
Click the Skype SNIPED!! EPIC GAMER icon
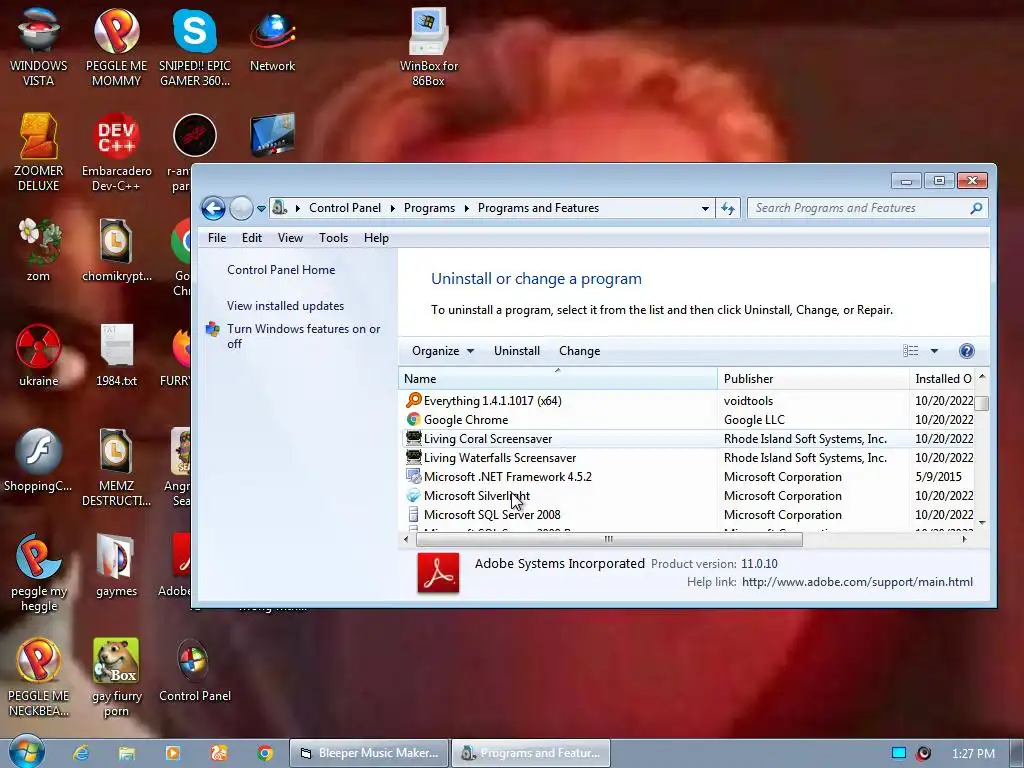(195, 47)
